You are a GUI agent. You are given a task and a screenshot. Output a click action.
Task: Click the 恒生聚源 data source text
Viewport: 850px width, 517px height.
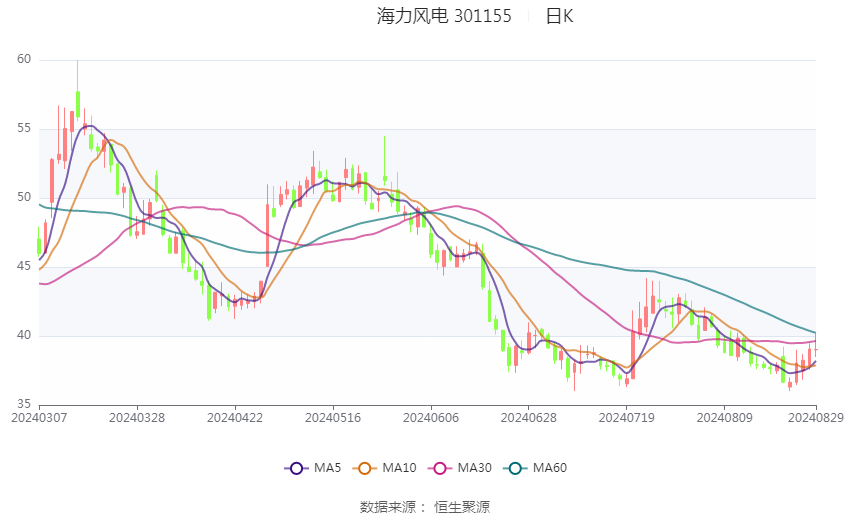click(462, 507)
